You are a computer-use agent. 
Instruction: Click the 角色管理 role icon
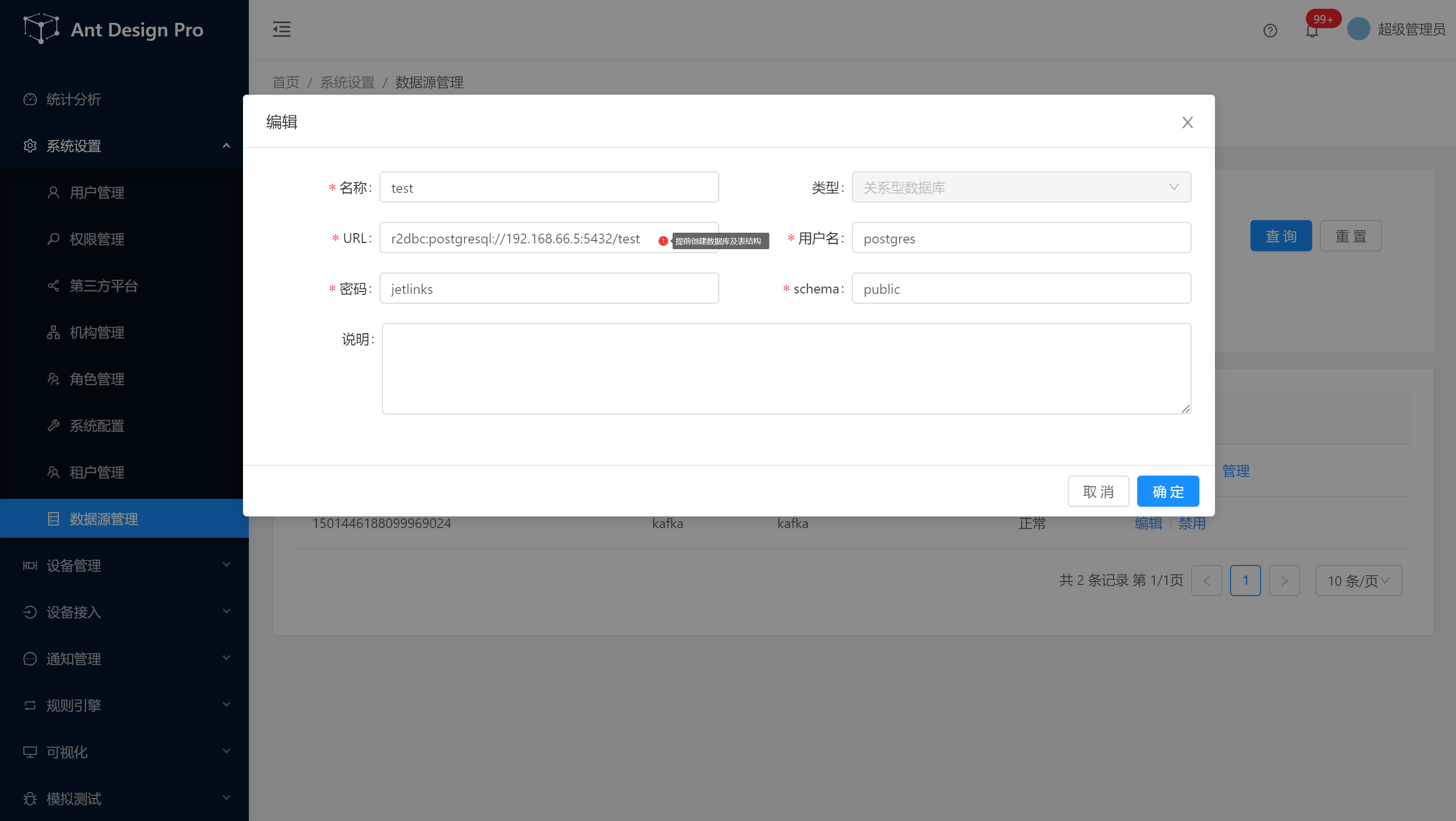[x=53, y=379]
